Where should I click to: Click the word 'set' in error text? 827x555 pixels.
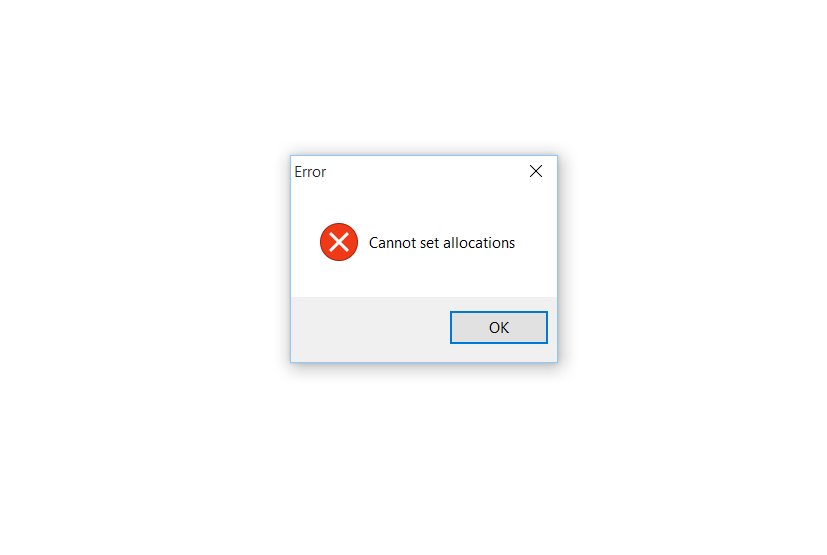pyautogui.click(x=429, y=243)
